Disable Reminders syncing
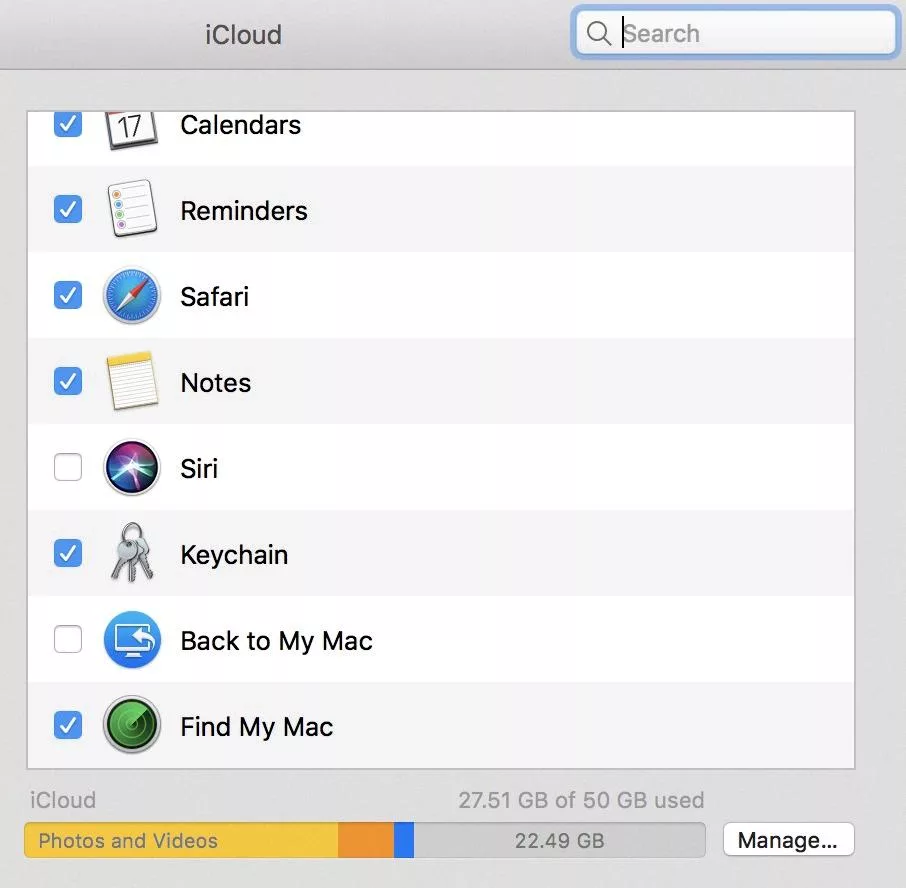Image resolution: width=906 pixels, height=888 pixels. (67, 210)
